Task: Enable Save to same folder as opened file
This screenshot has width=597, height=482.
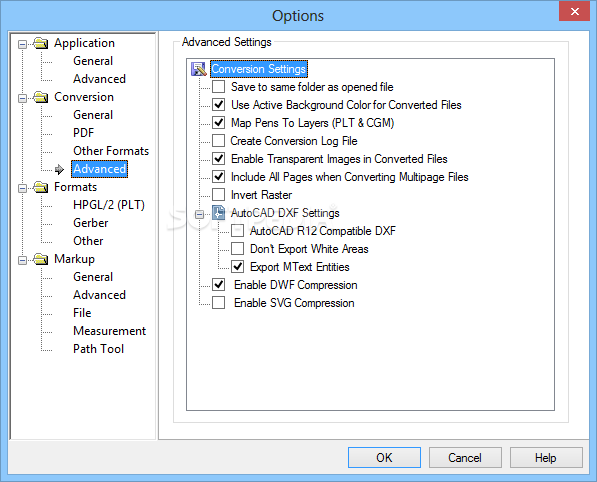Action: 219,87
